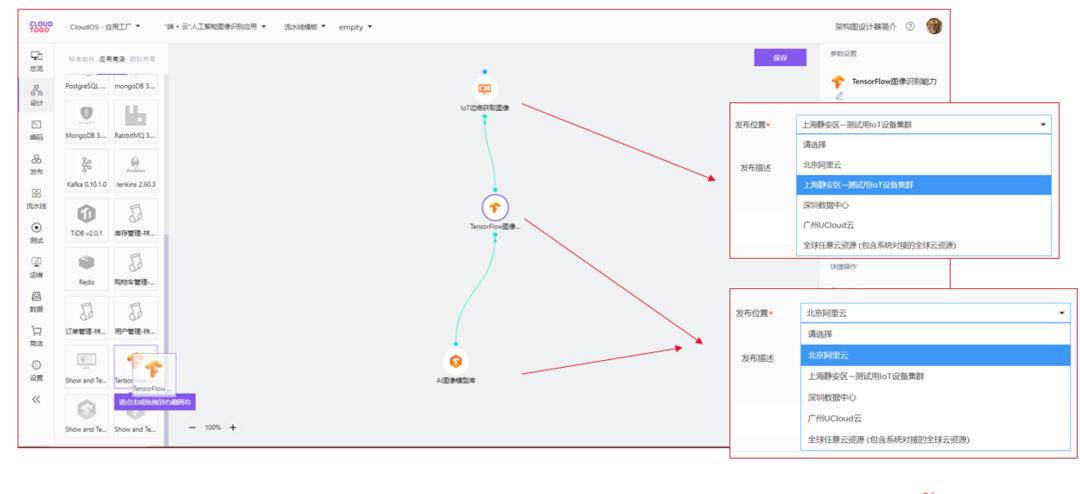Screen dimensions: 1080x494
Task: Select the Redis component tile
Action: click(87, 266)
